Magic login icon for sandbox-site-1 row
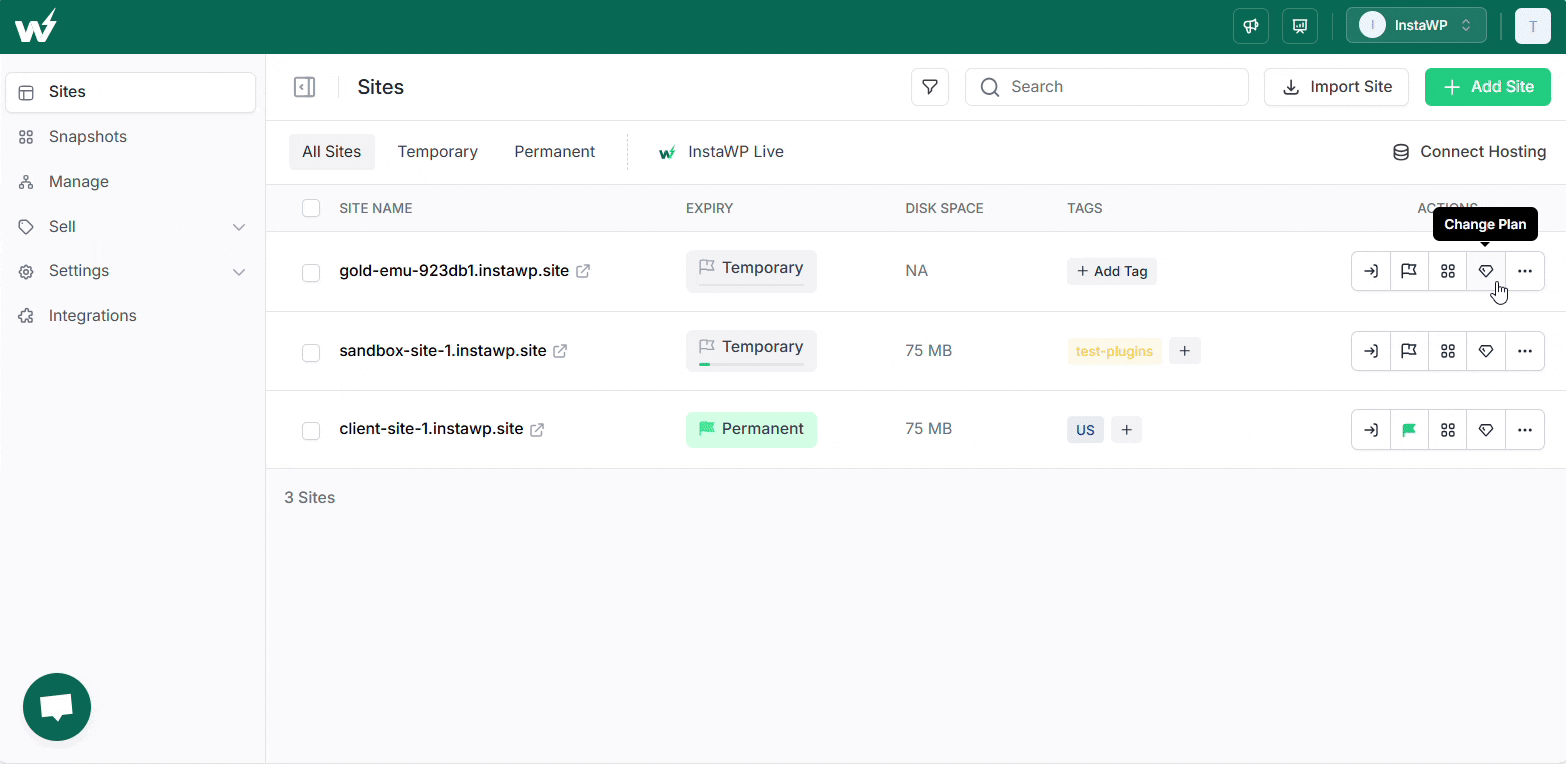Viewport: 1566px width, 764px height. pyautogui.click(x=1371, y=351)
